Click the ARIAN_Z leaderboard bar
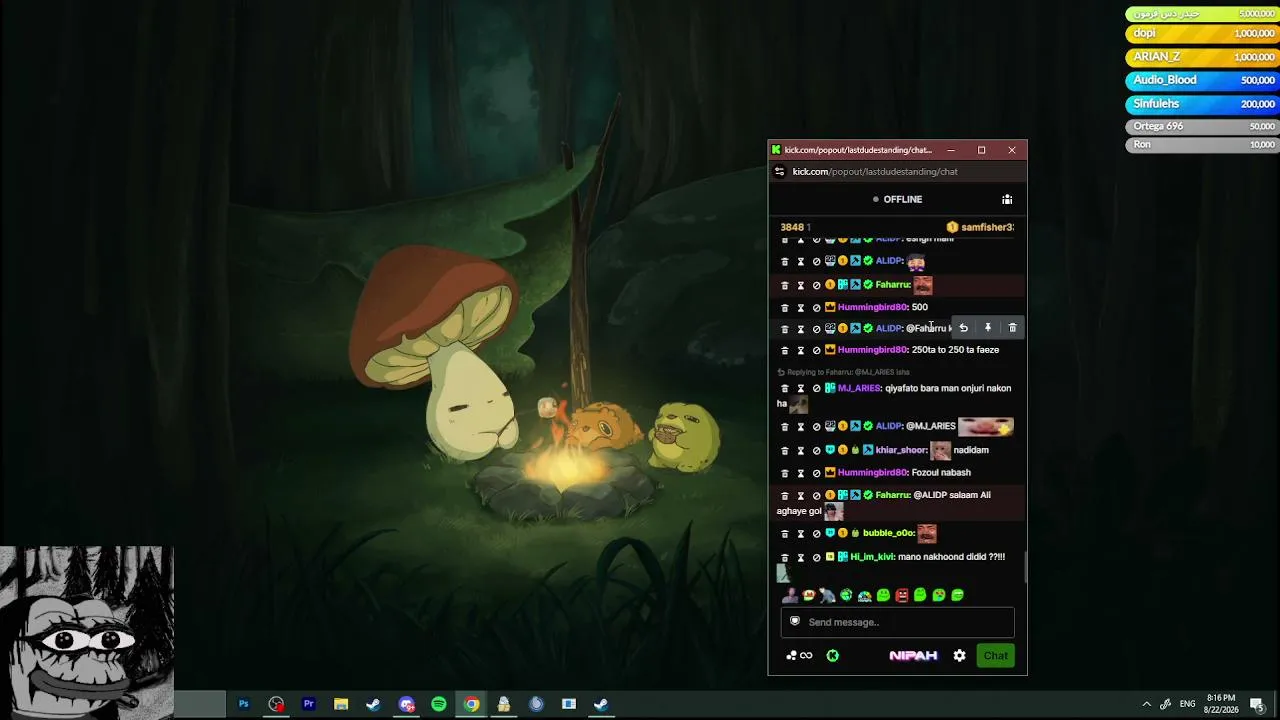Viewport: 1280px width, 720px height. 1203,58
